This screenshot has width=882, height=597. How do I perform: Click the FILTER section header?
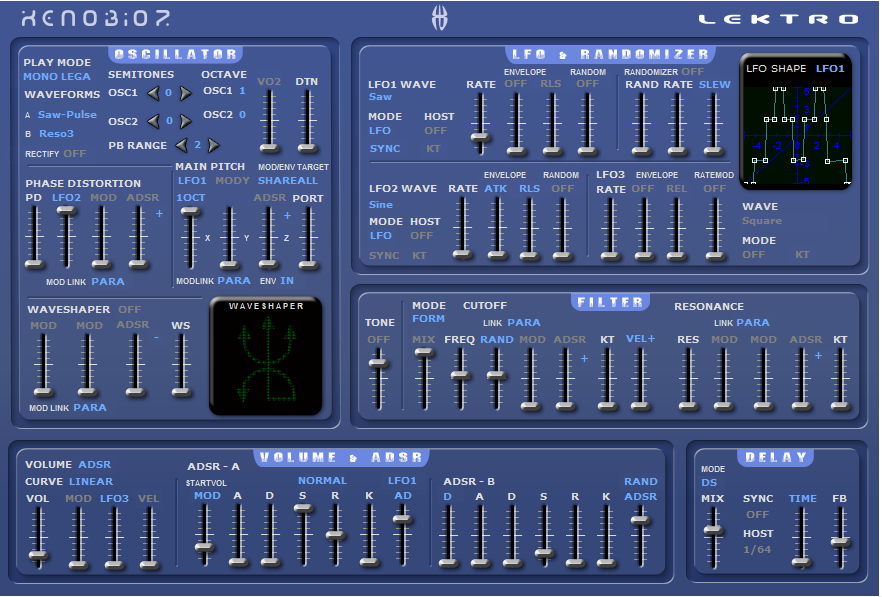point(610,302)
